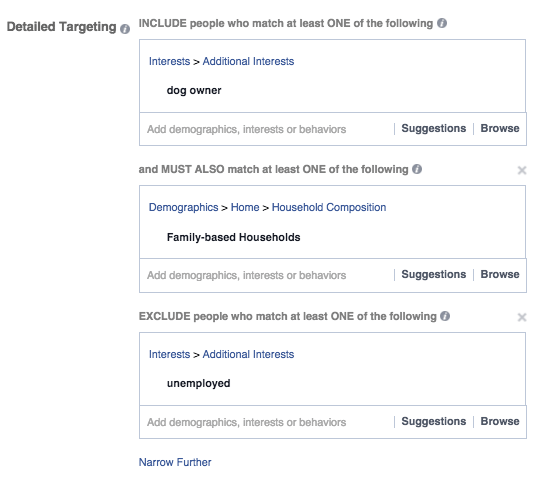Select the dog owner interest entry
This screenshot has height=479, width=539.
coord(194,90)
